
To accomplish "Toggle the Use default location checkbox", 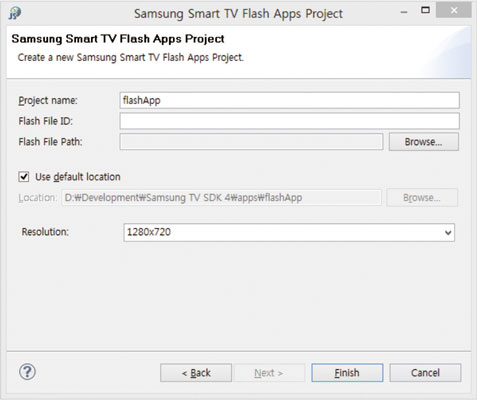I will coord(24,177).
